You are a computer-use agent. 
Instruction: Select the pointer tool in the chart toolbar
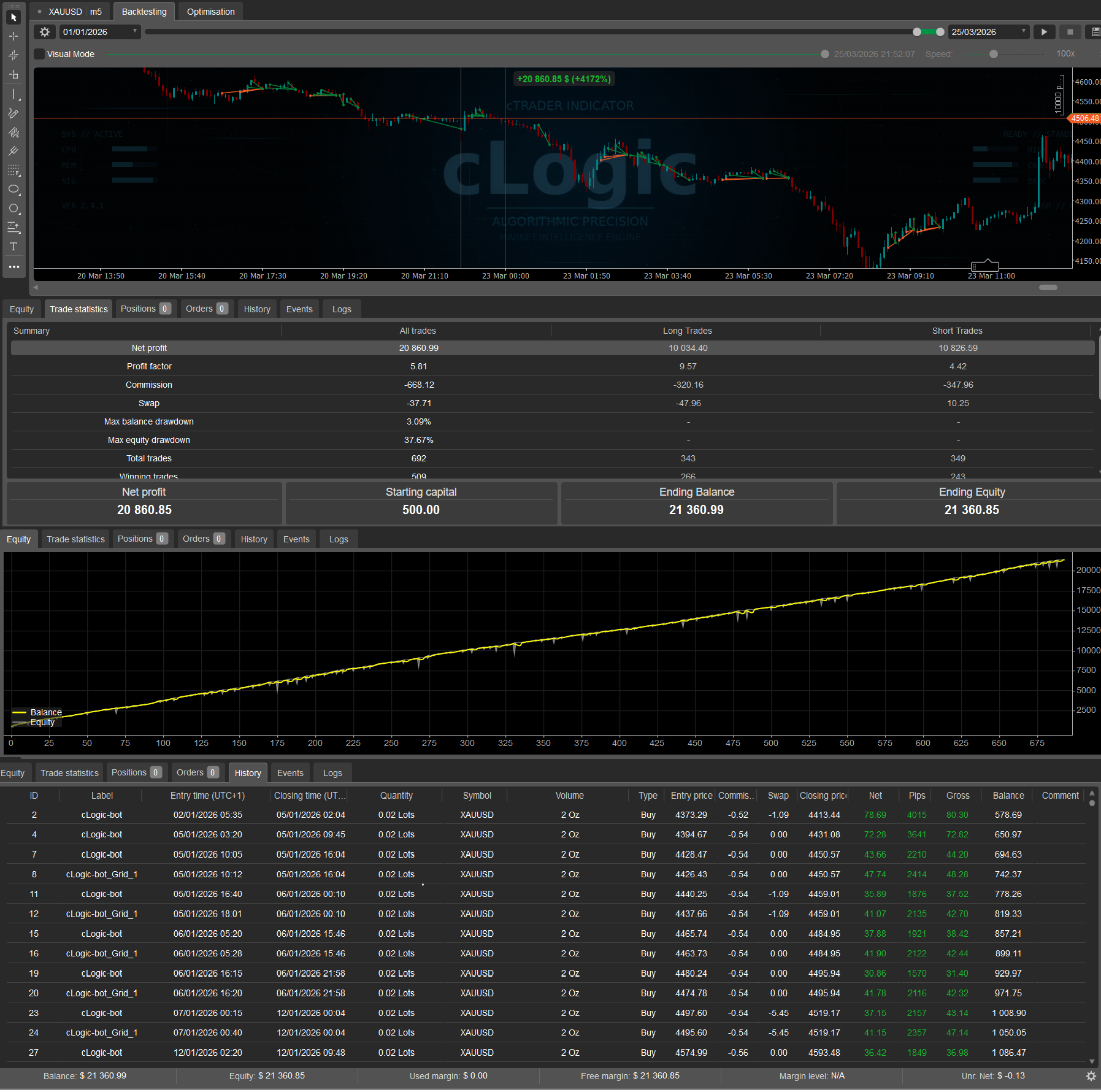click(13, 17)
